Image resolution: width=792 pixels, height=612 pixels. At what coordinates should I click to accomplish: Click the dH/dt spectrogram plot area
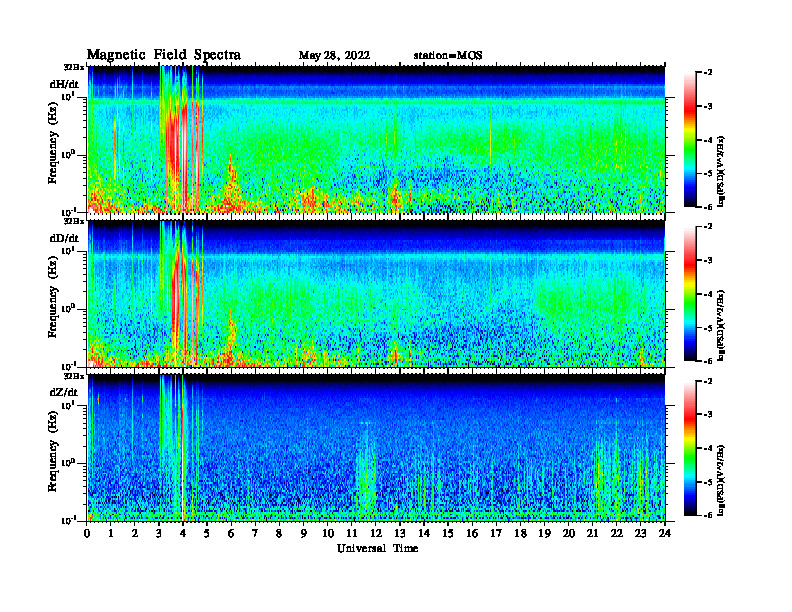pos(376,139)
